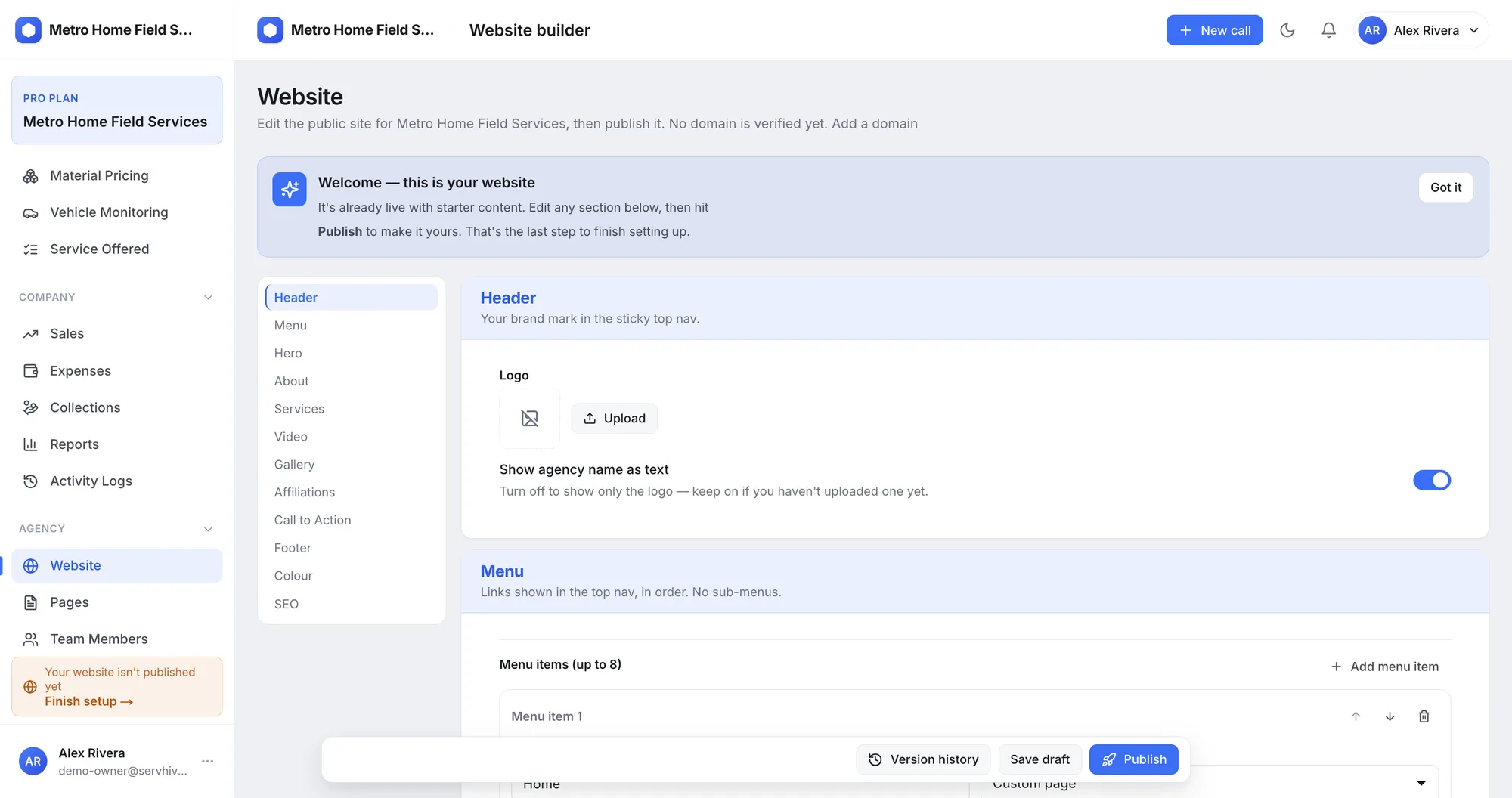Open Version history
The height and width of the screenshot is (798, 1512).
pos(923,759)
